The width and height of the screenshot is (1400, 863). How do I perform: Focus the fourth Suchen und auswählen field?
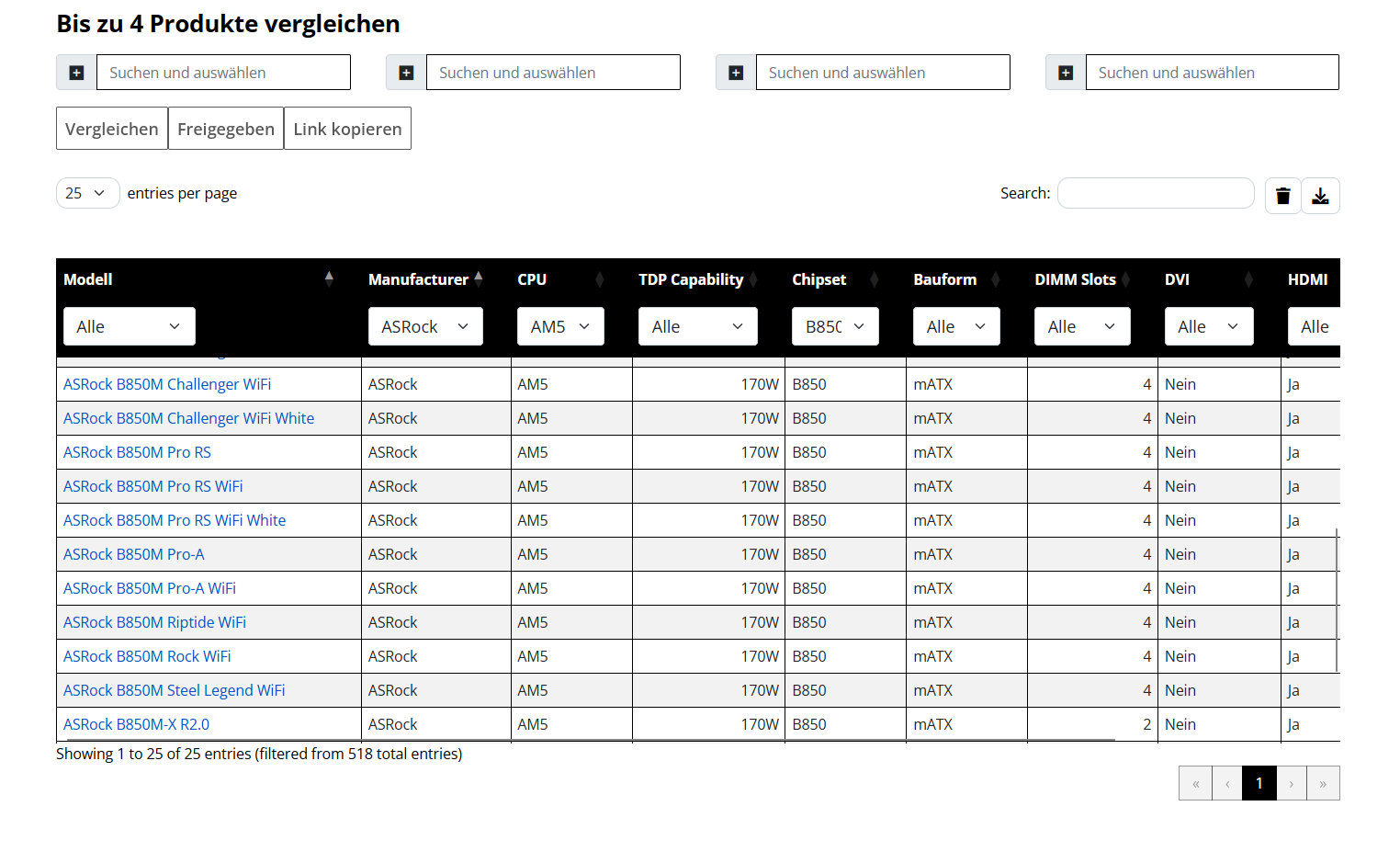[1213, 73]
